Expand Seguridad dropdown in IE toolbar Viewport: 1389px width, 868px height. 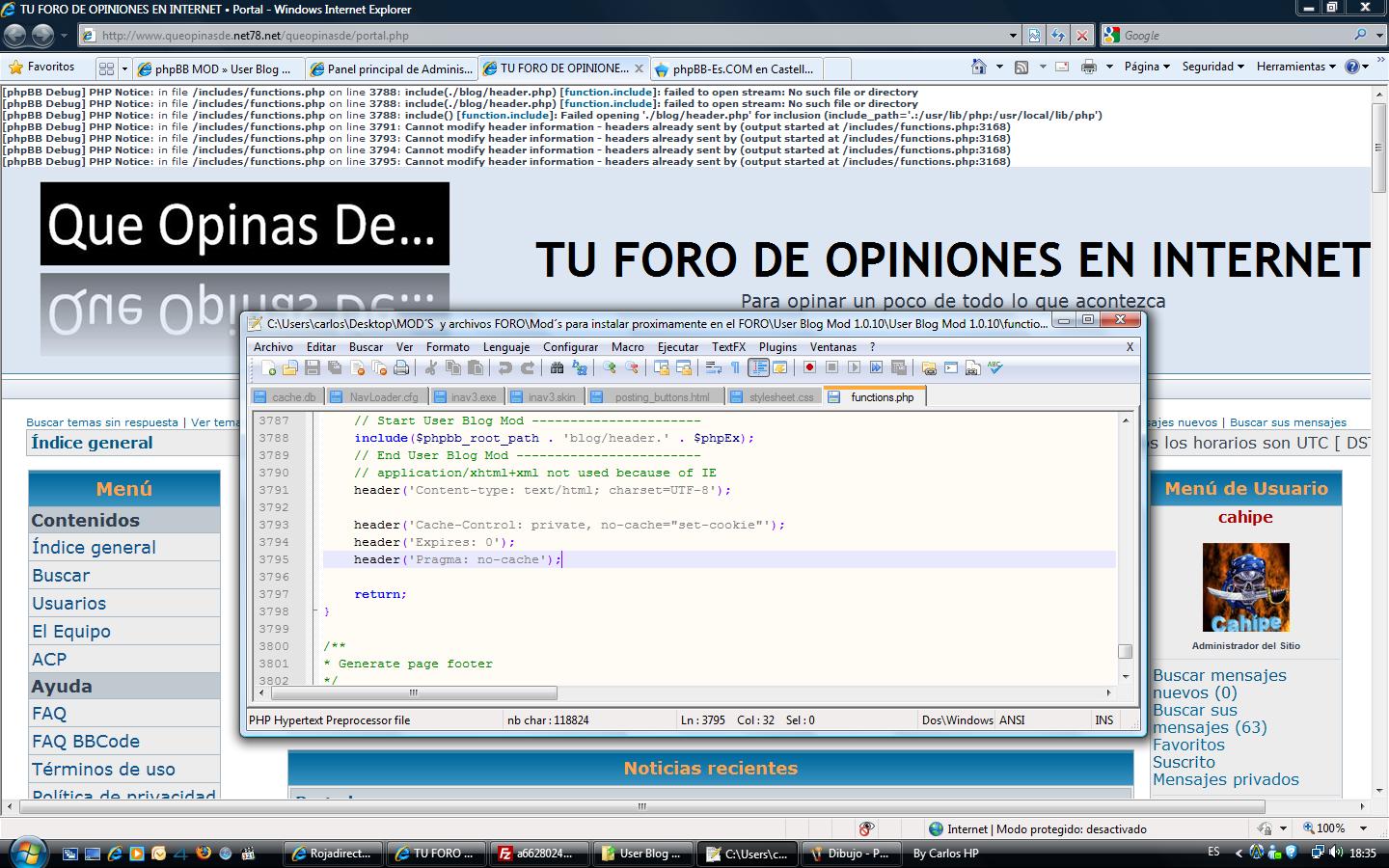(1213, 67)
